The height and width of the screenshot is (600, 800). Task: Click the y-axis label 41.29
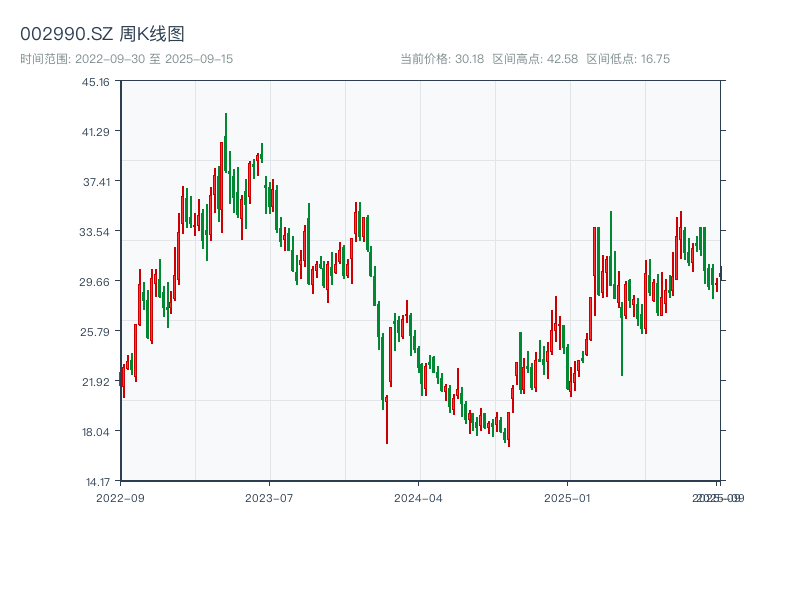pyautogui.click(x=95, y=132)
